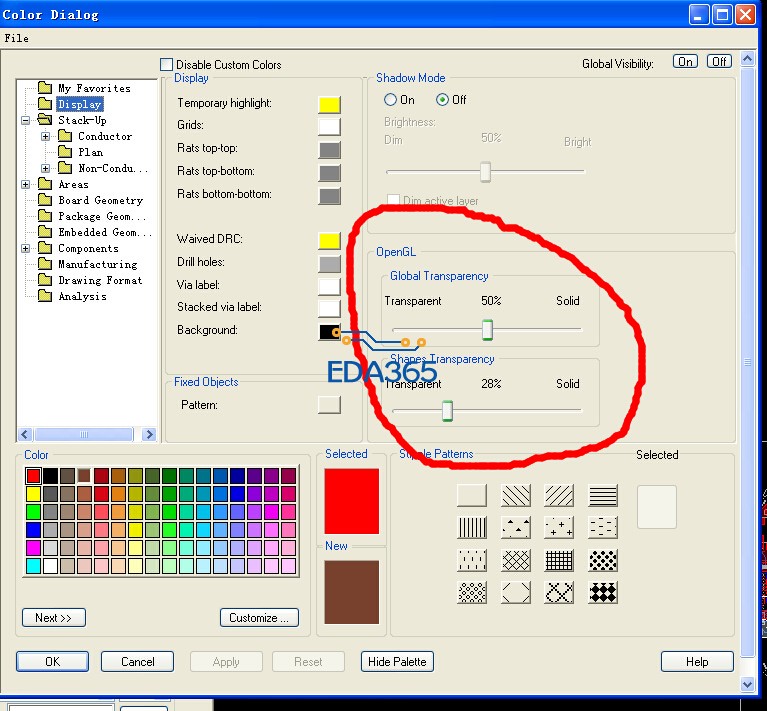The height and width of the screenshot is (711, 767).
Task: Expand the Non-Conductor tree node
Action: click(x=45, y=168)
